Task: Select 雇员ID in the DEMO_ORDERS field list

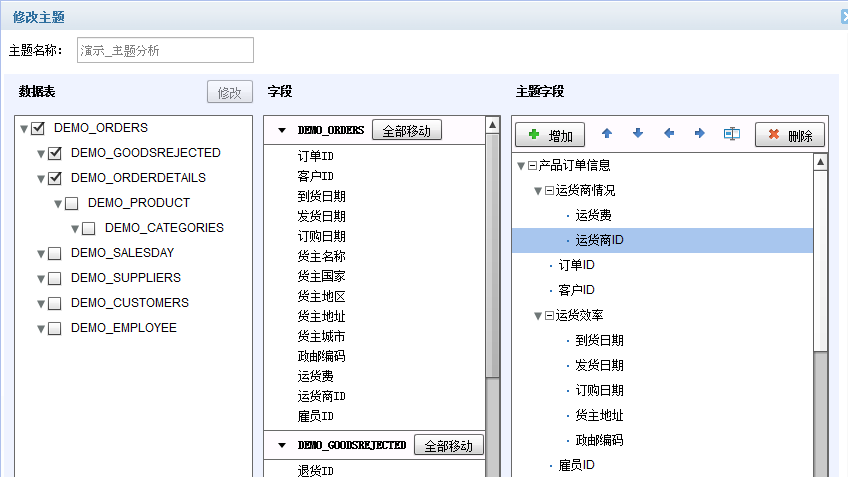Action: coord(315,416)
